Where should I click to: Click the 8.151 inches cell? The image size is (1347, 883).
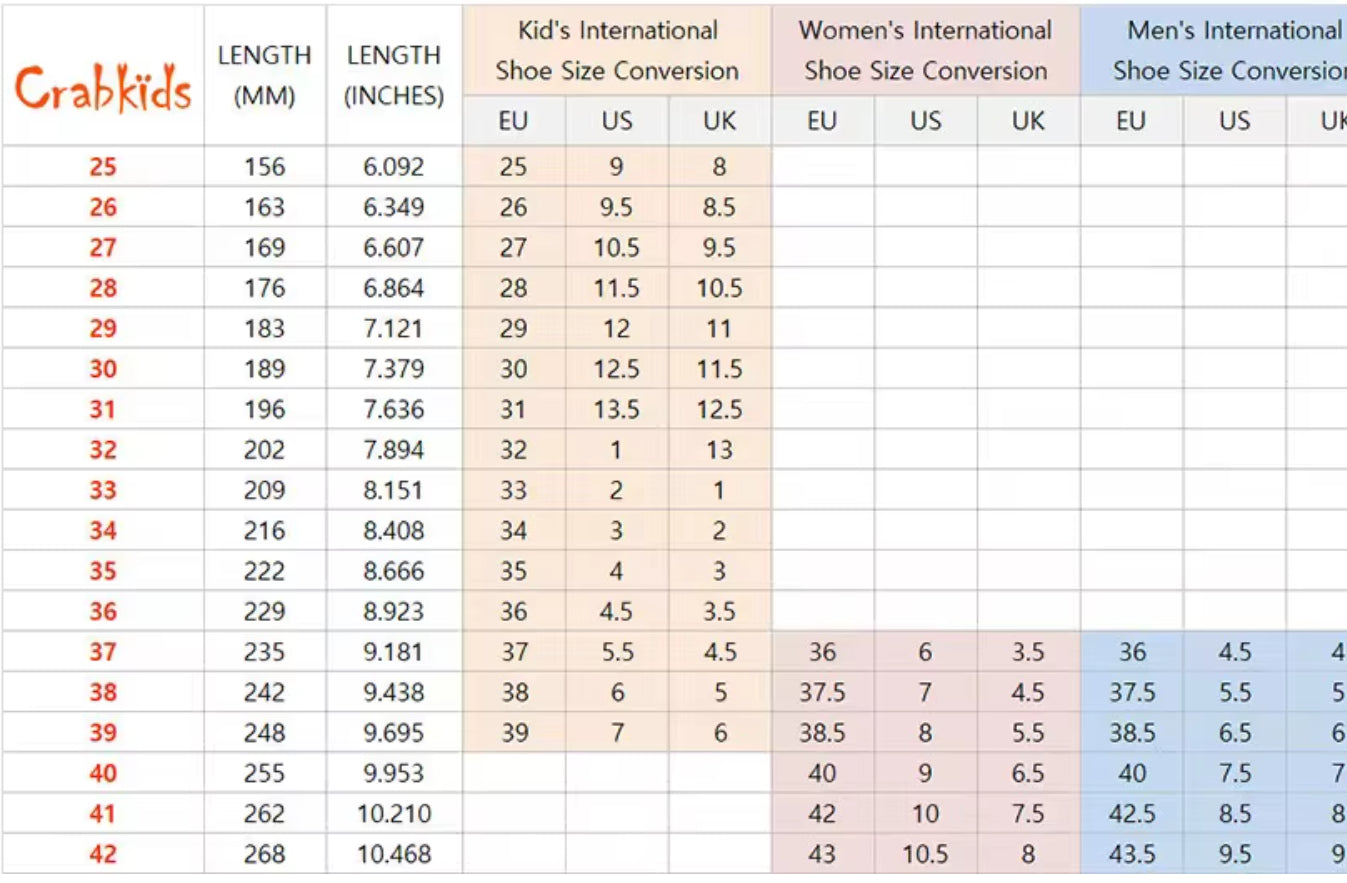click(394, 490)
